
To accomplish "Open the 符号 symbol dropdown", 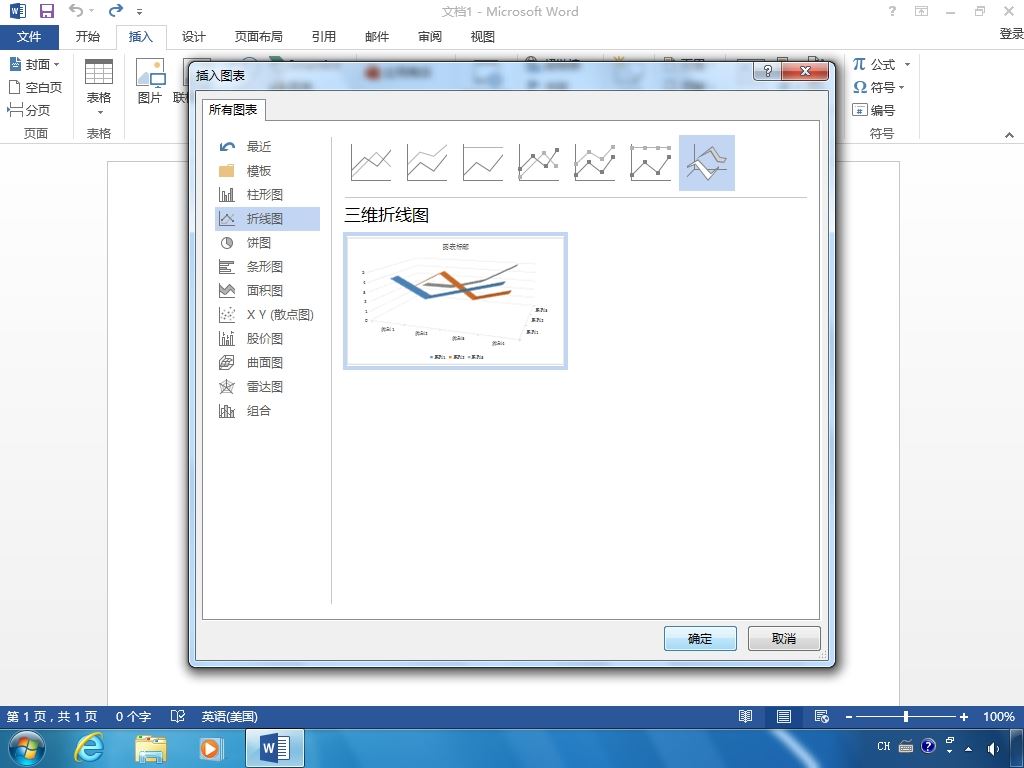I will point(879,87).
